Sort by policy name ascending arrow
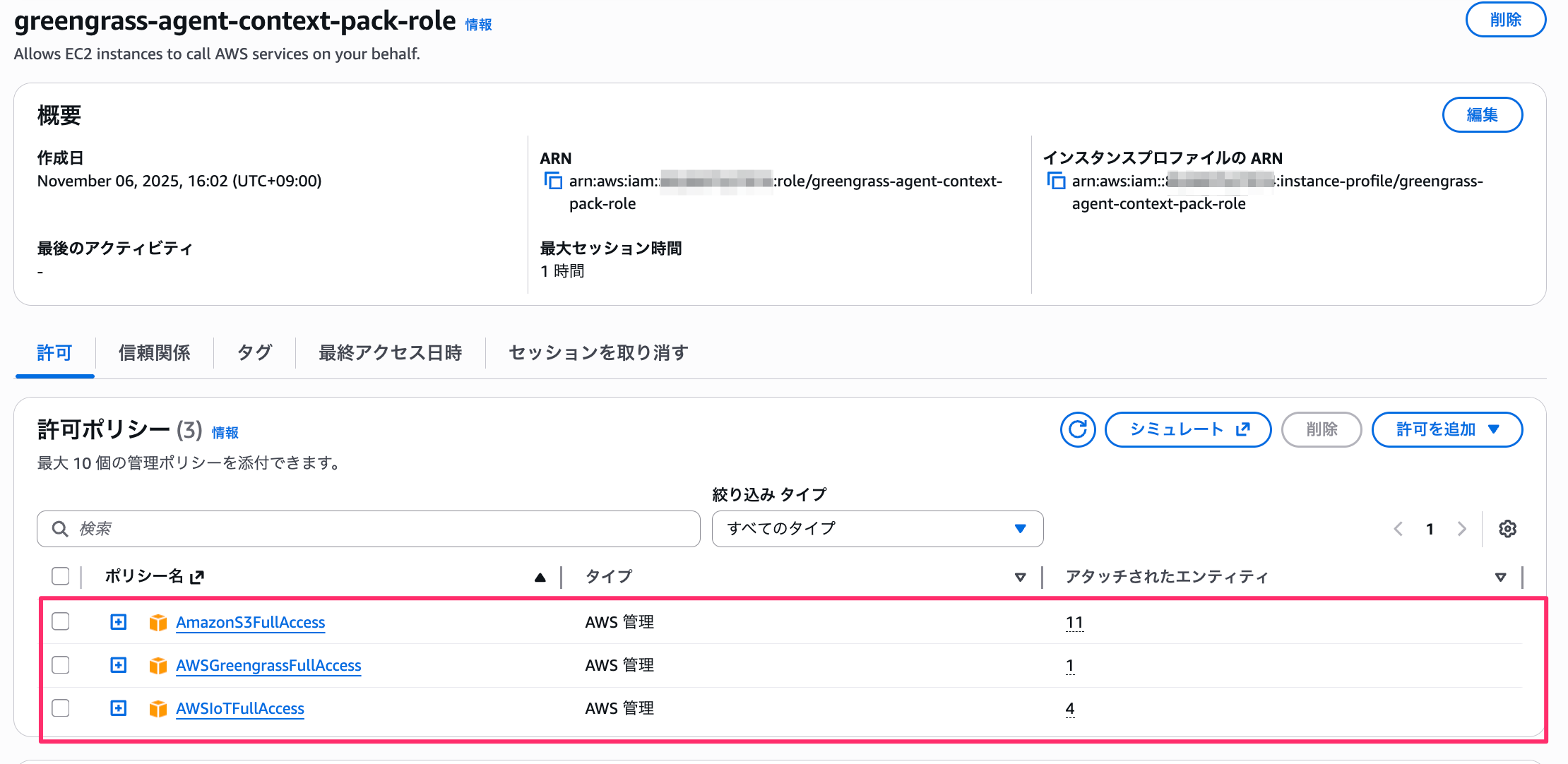 coord(540,577)
